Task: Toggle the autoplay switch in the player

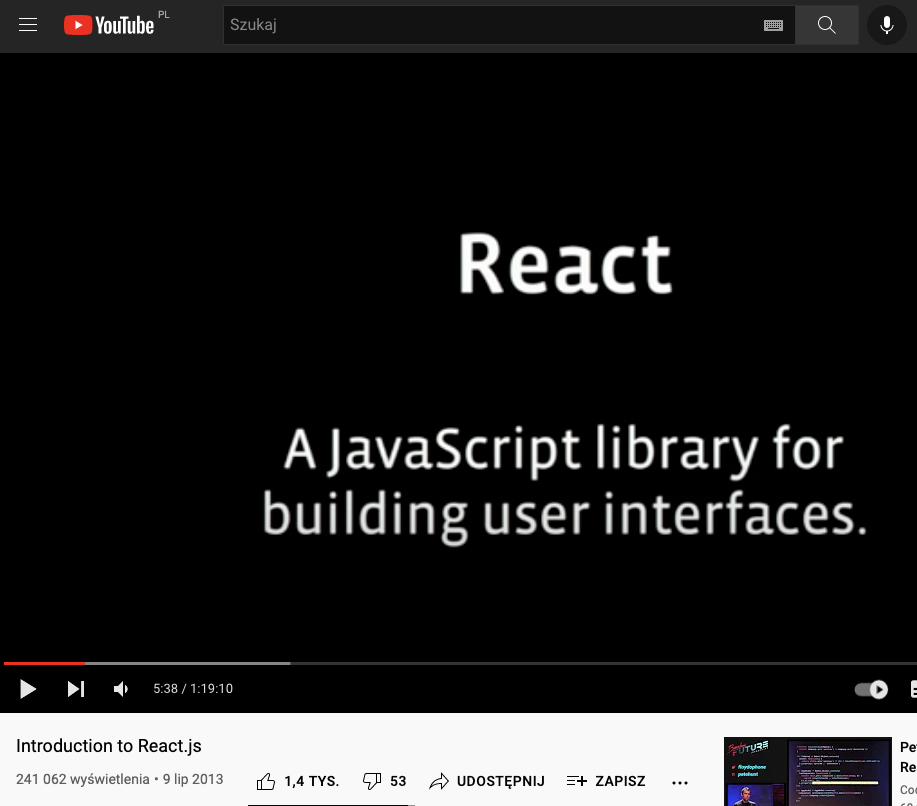Action: [871, 690]
